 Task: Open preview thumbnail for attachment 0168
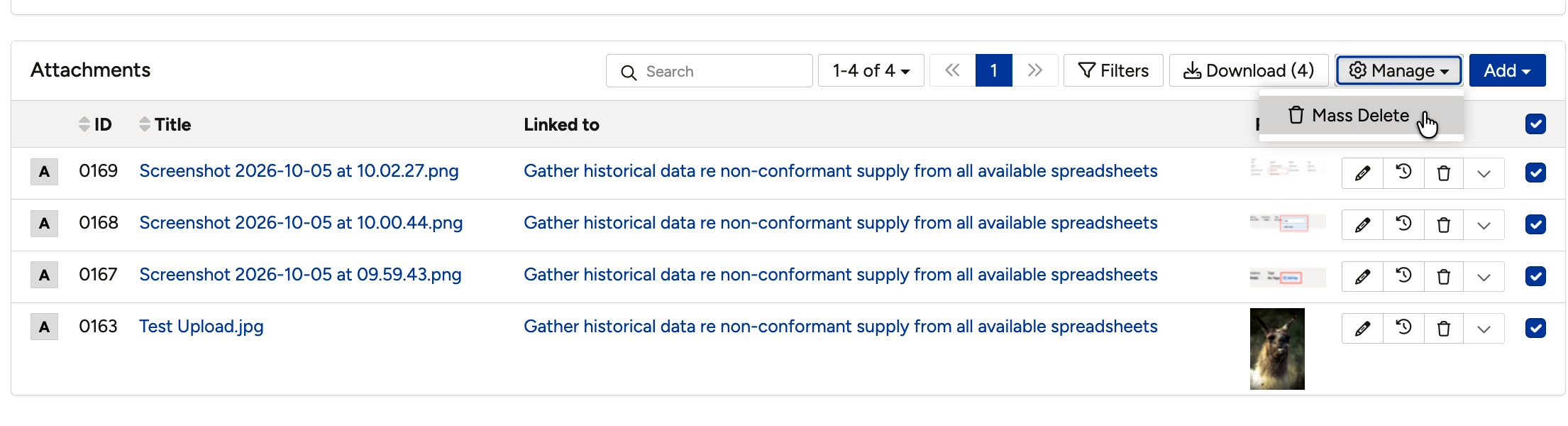click(1287, 223)
